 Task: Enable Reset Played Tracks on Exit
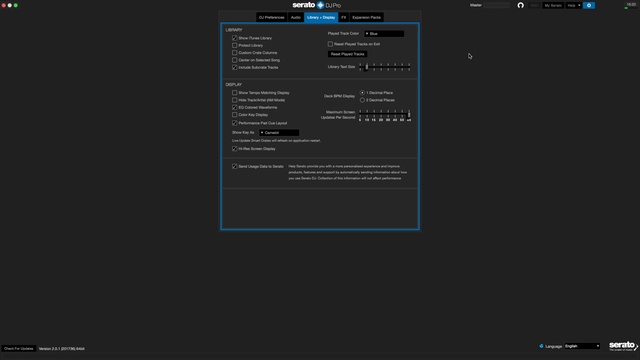(330, 44)
